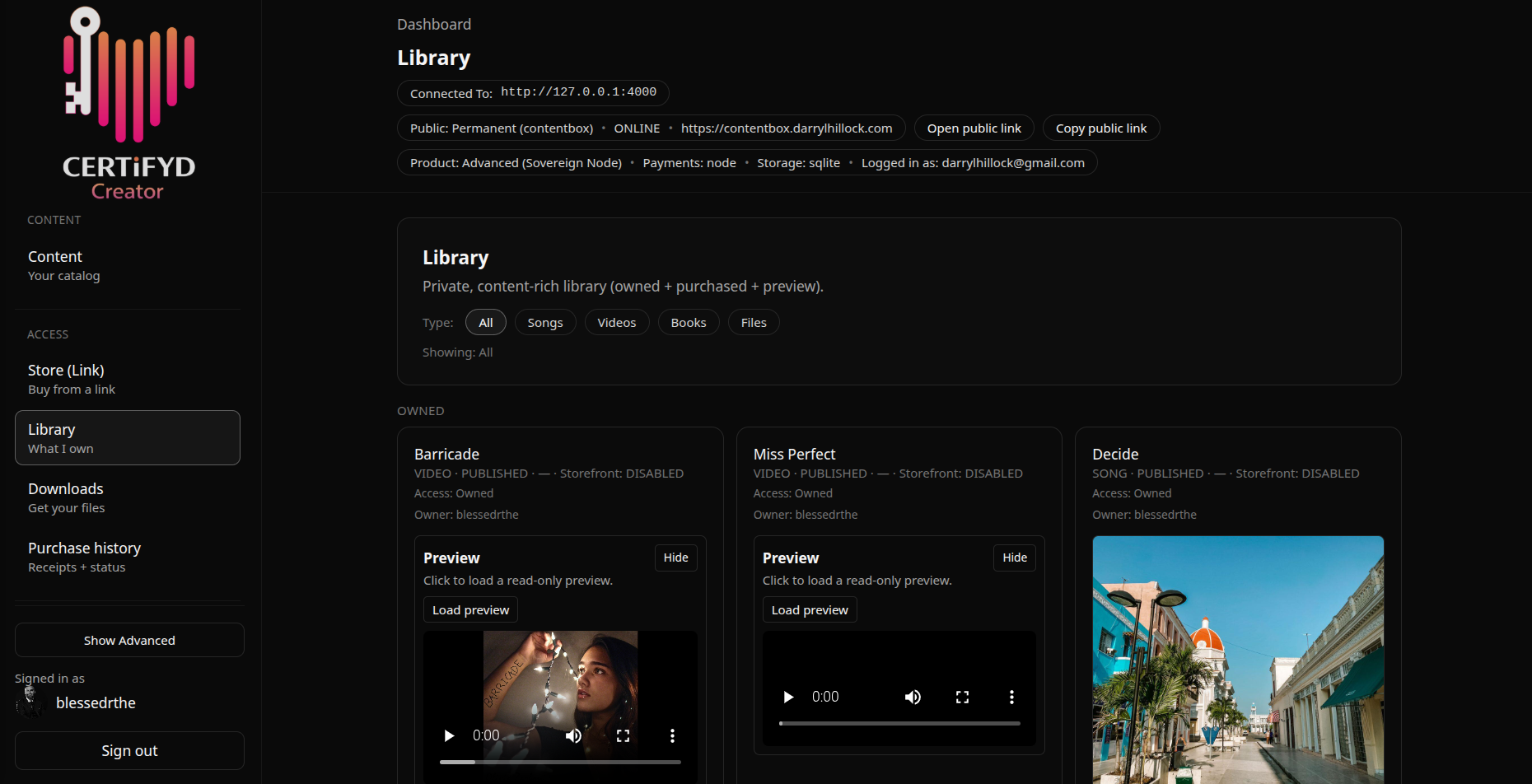Image resolution: width=1532 pixels, height=784 pixels.
Task: Click the Miss Perfect playback progress bar
Action: pos(898,723)
